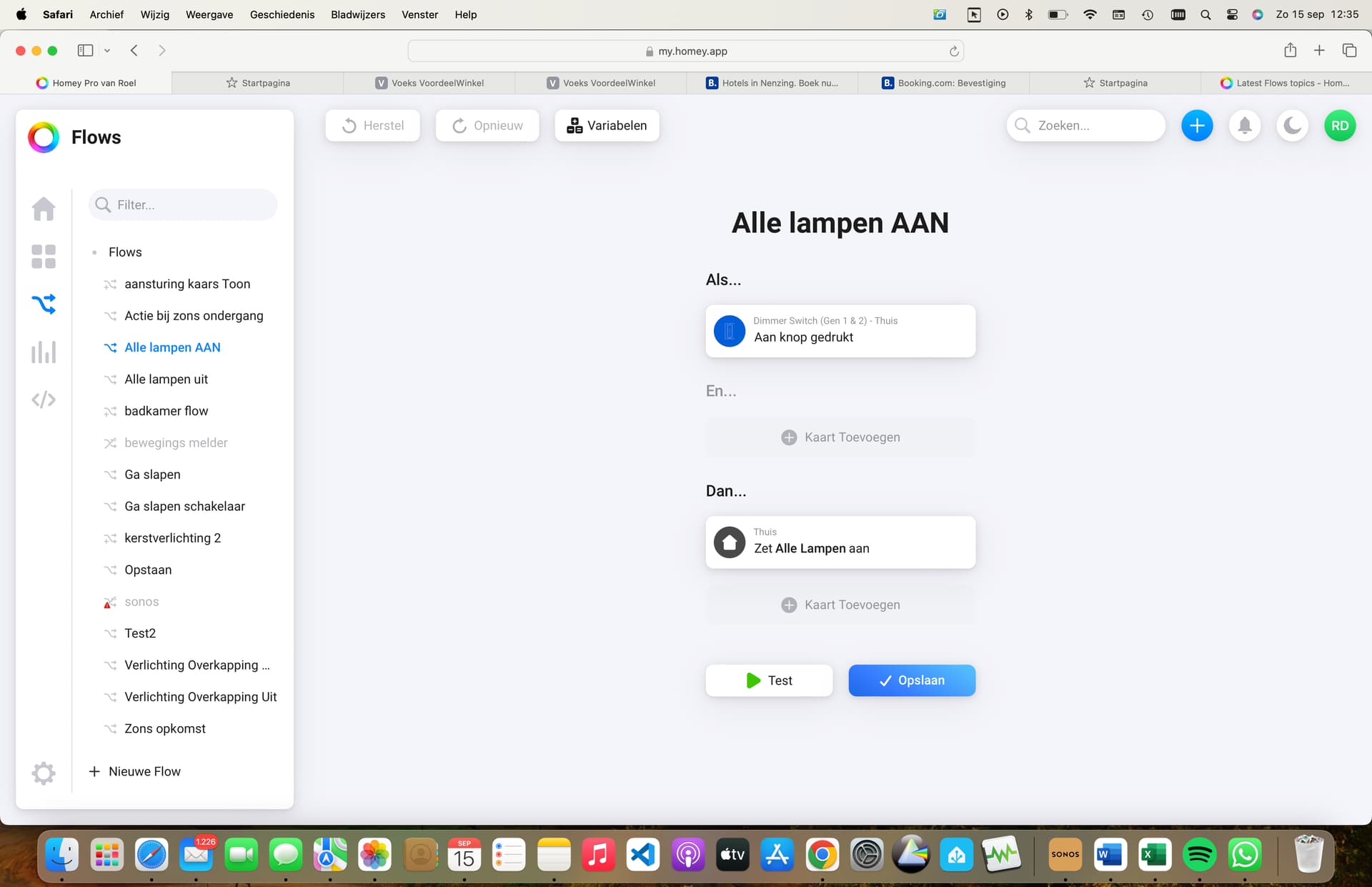Toggle Safari sidebar visibility
The width and height of the screenshot is (1372, 887).
(86, 50)
